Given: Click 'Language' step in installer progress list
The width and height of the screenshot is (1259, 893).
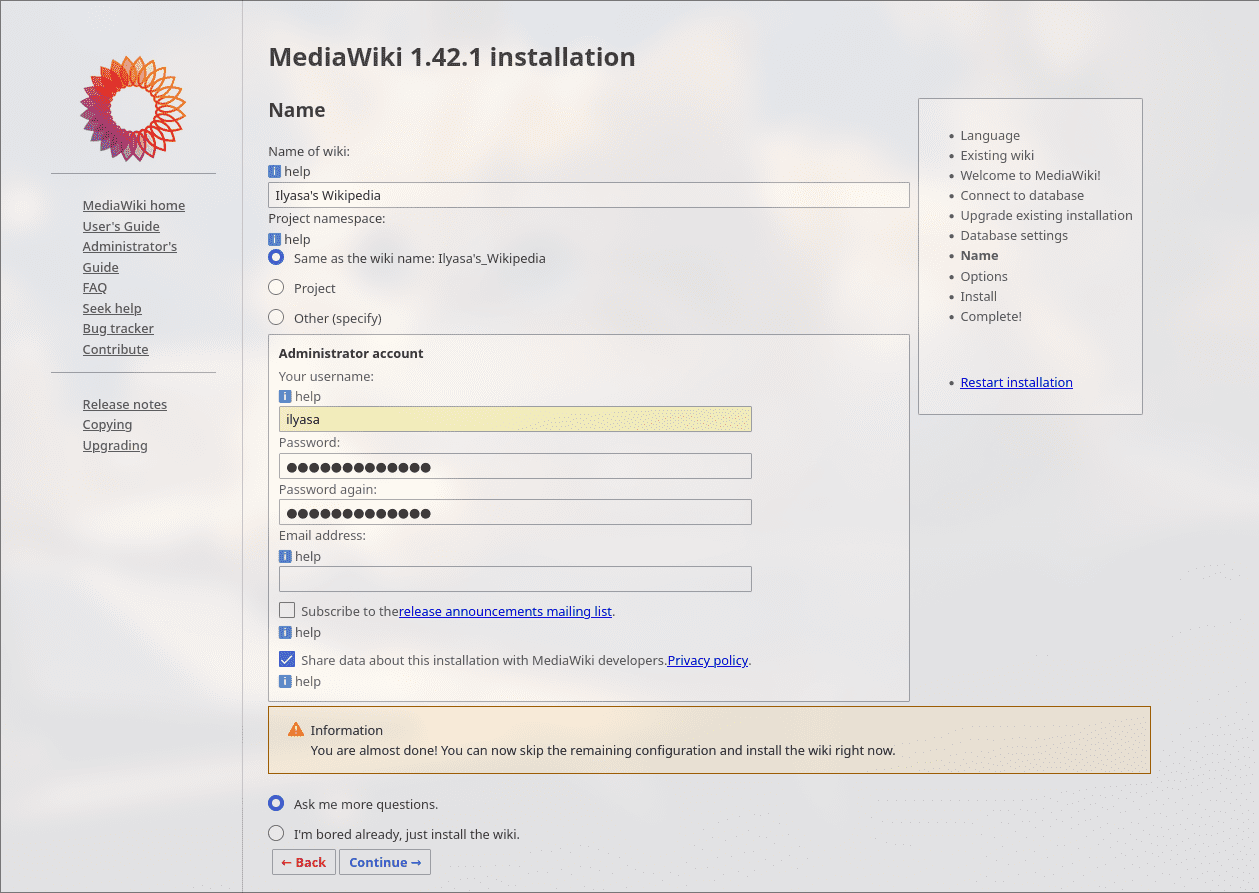Looking at the screenshot, I should 990,136.
